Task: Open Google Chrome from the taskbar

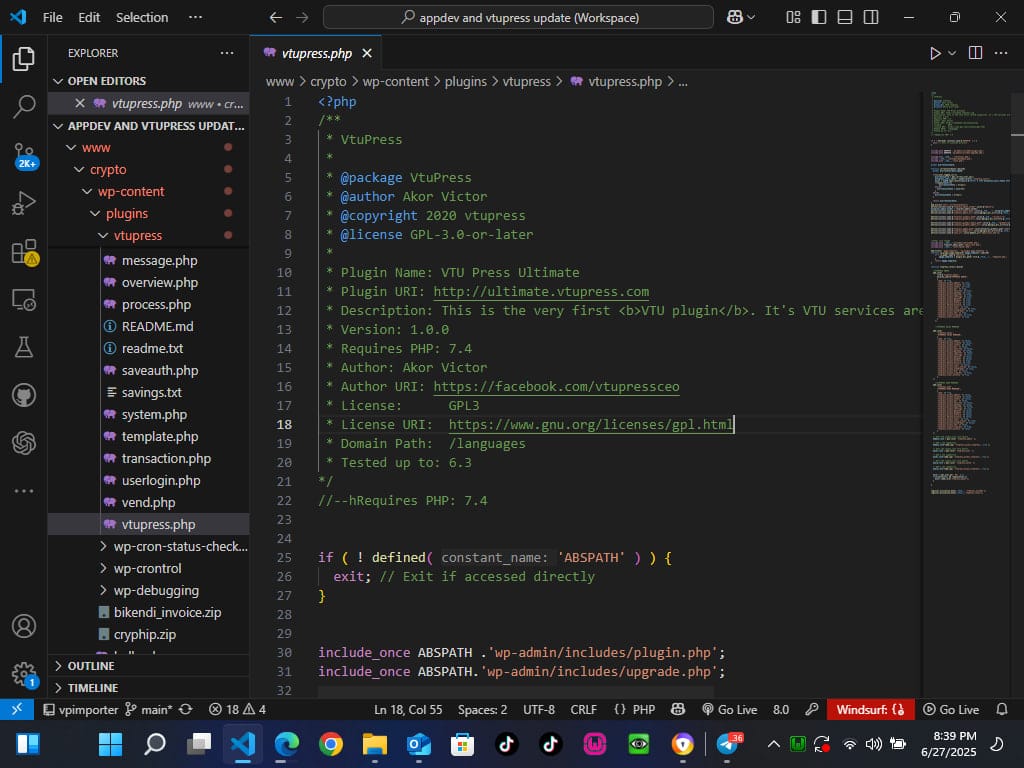Action: click(330, 744)
